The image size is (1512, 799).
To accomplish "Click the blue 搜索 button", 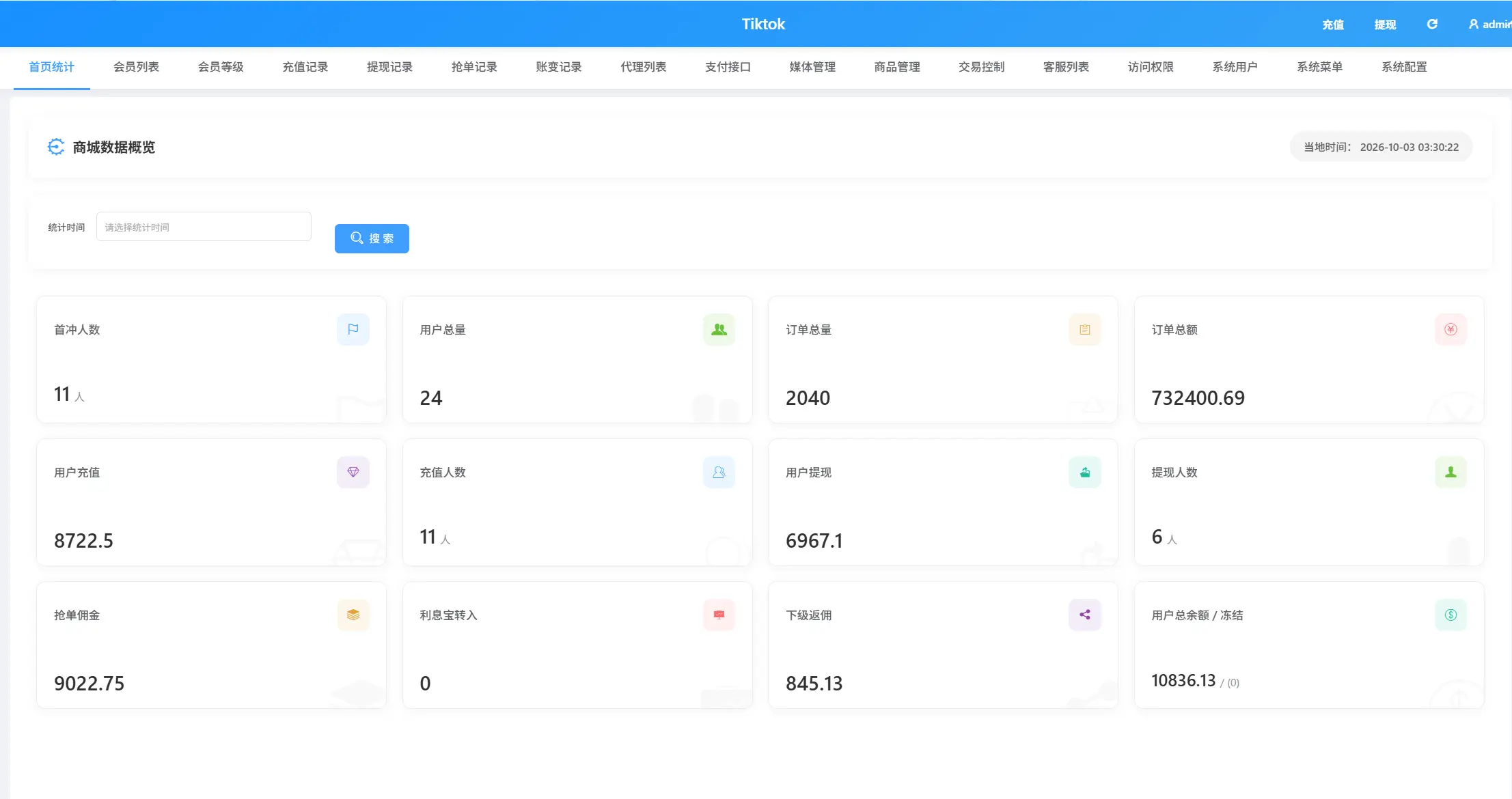I will pos(372,238).
